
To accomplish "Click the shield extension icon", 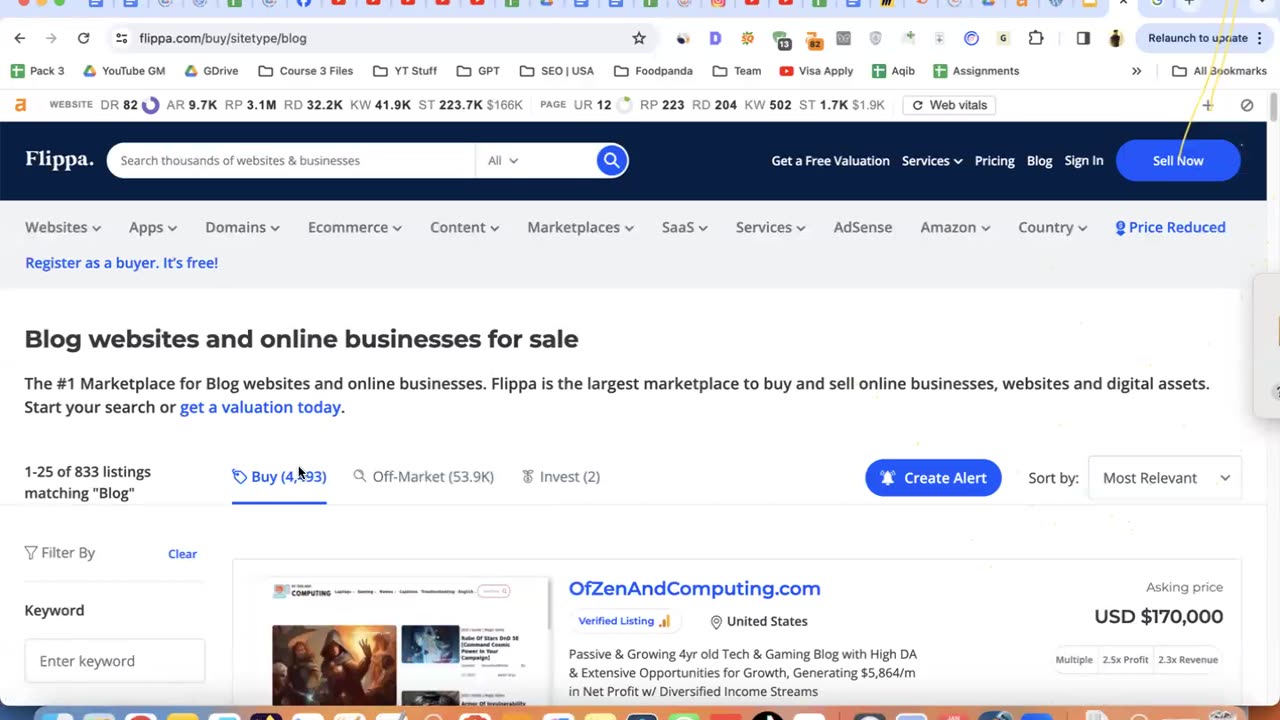I will (x=876, y=38).
